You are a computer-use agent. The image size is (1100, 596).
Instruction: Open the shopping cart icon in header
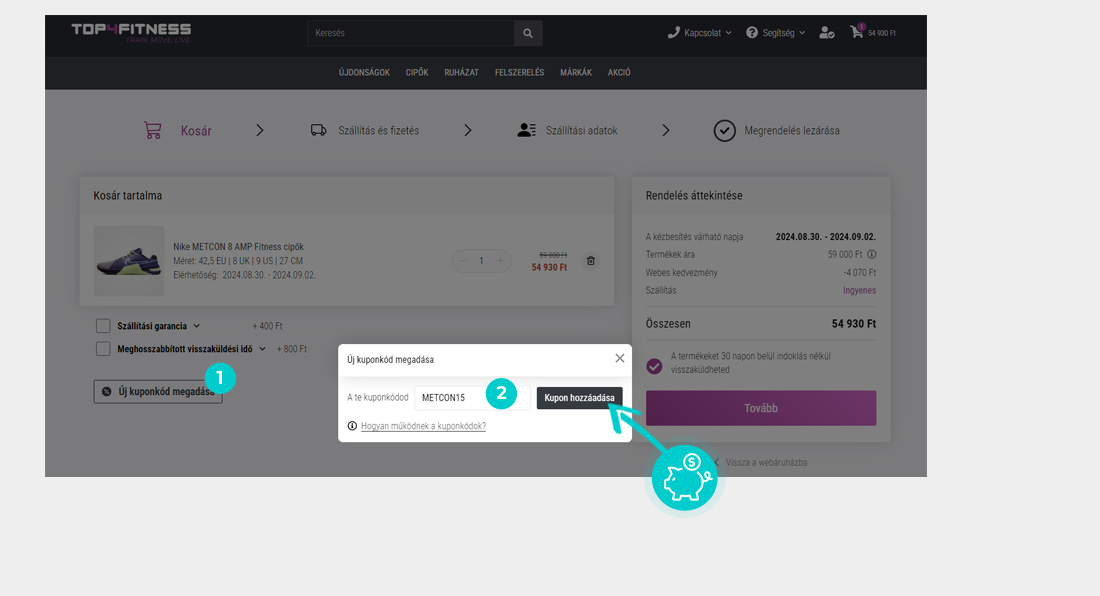tap(857, 32)
